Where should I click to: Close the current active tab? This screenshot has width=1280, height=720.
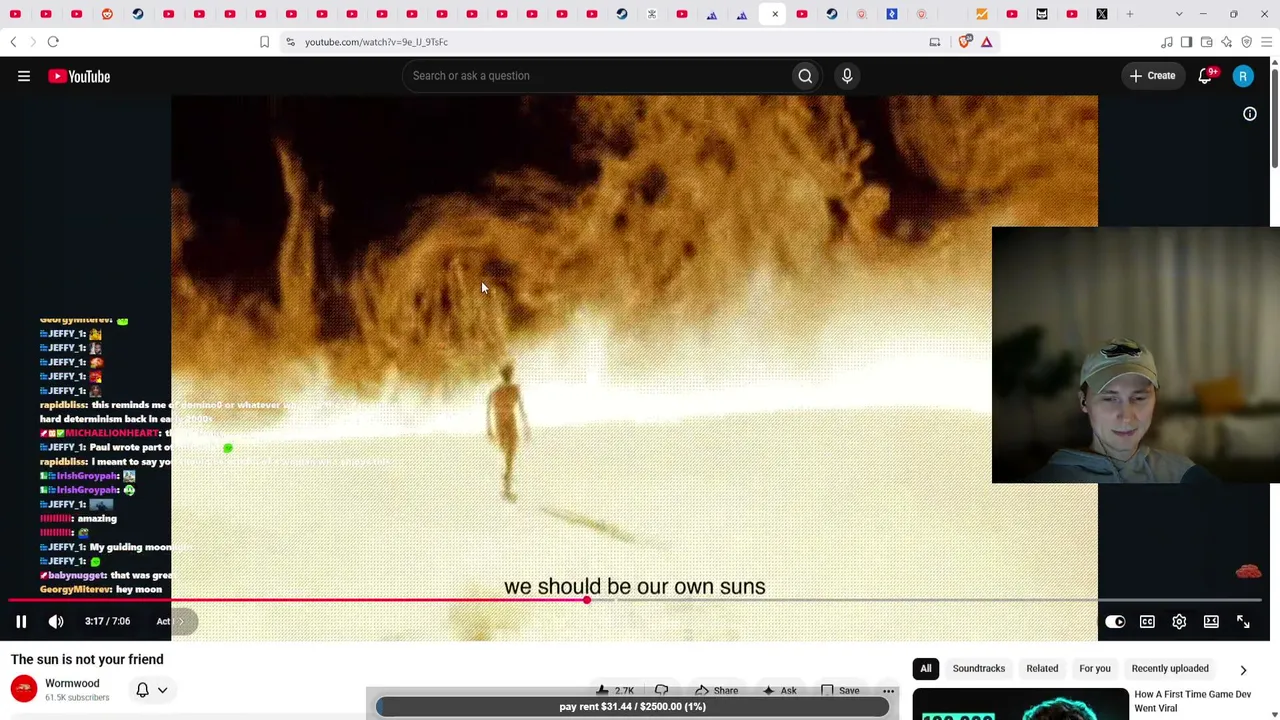pos(775,14)
